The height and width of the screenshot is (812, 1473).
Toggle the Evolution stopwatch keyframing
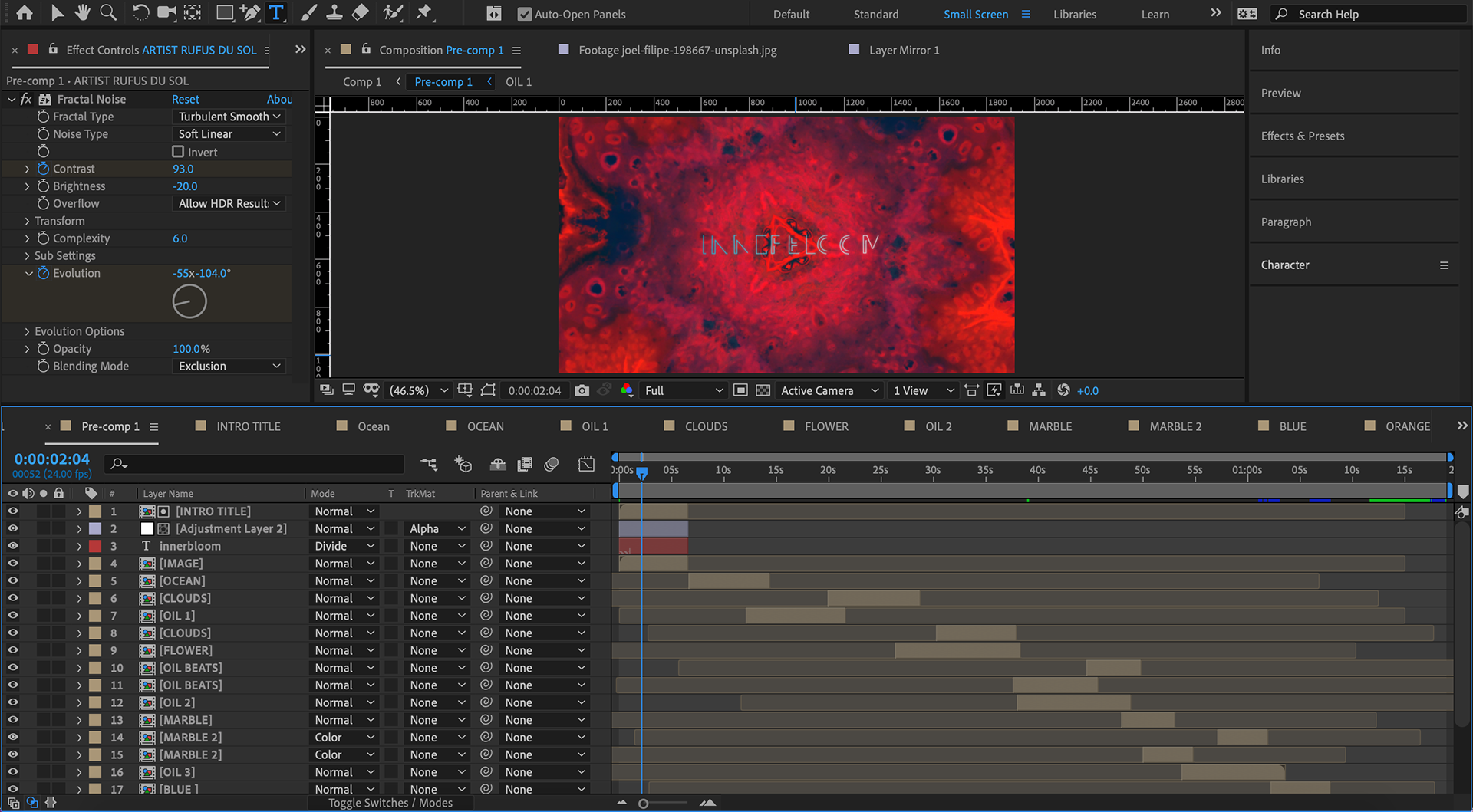(43, 273)
